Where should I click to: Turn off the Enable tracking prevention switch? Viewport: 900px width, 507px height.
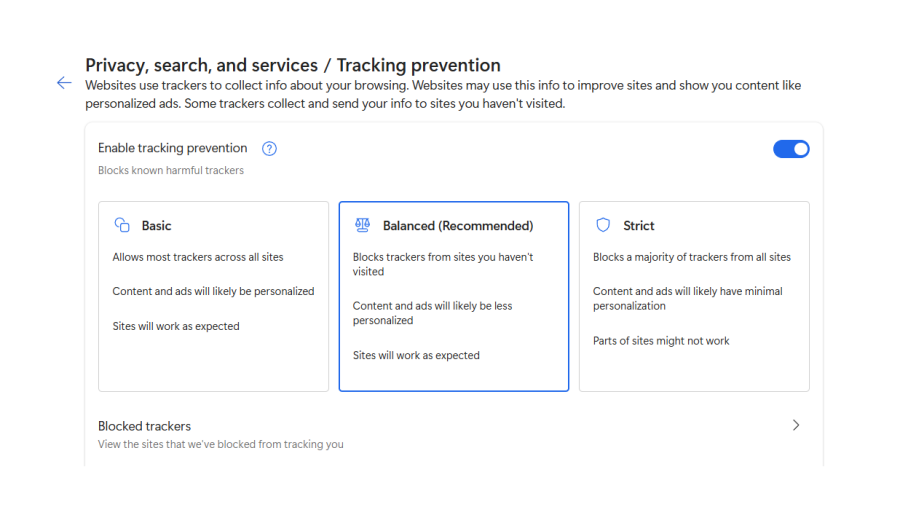[791, 149]
